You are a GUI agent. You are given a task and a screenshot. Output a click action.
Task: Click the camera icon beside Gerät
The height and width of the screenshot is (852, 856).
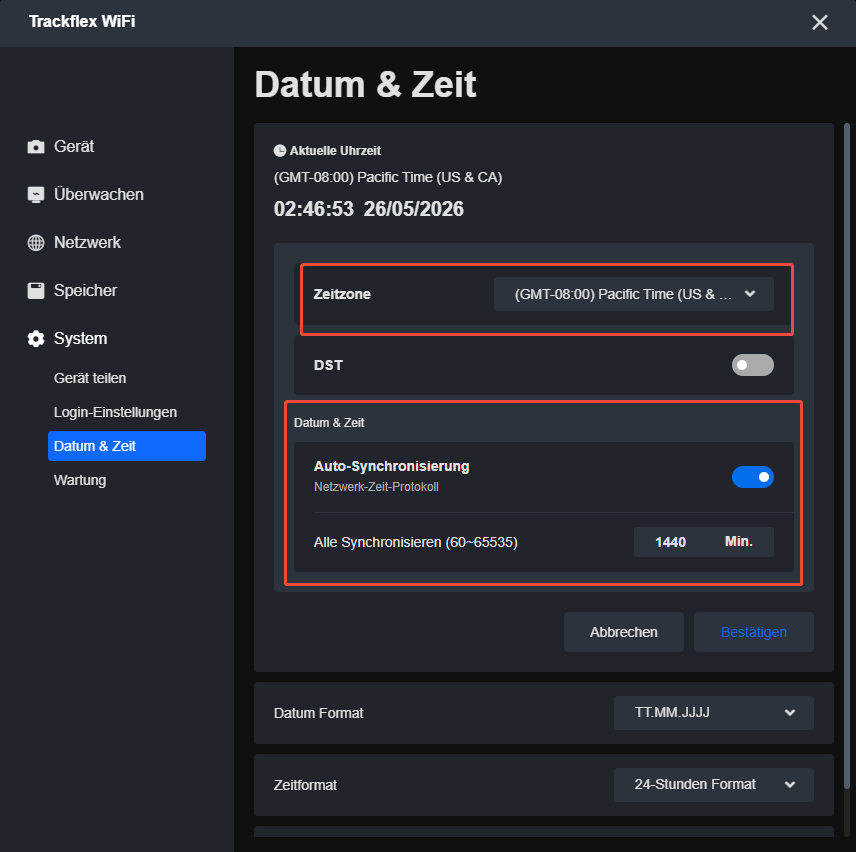pyautogui.click(x=36, y=146)
